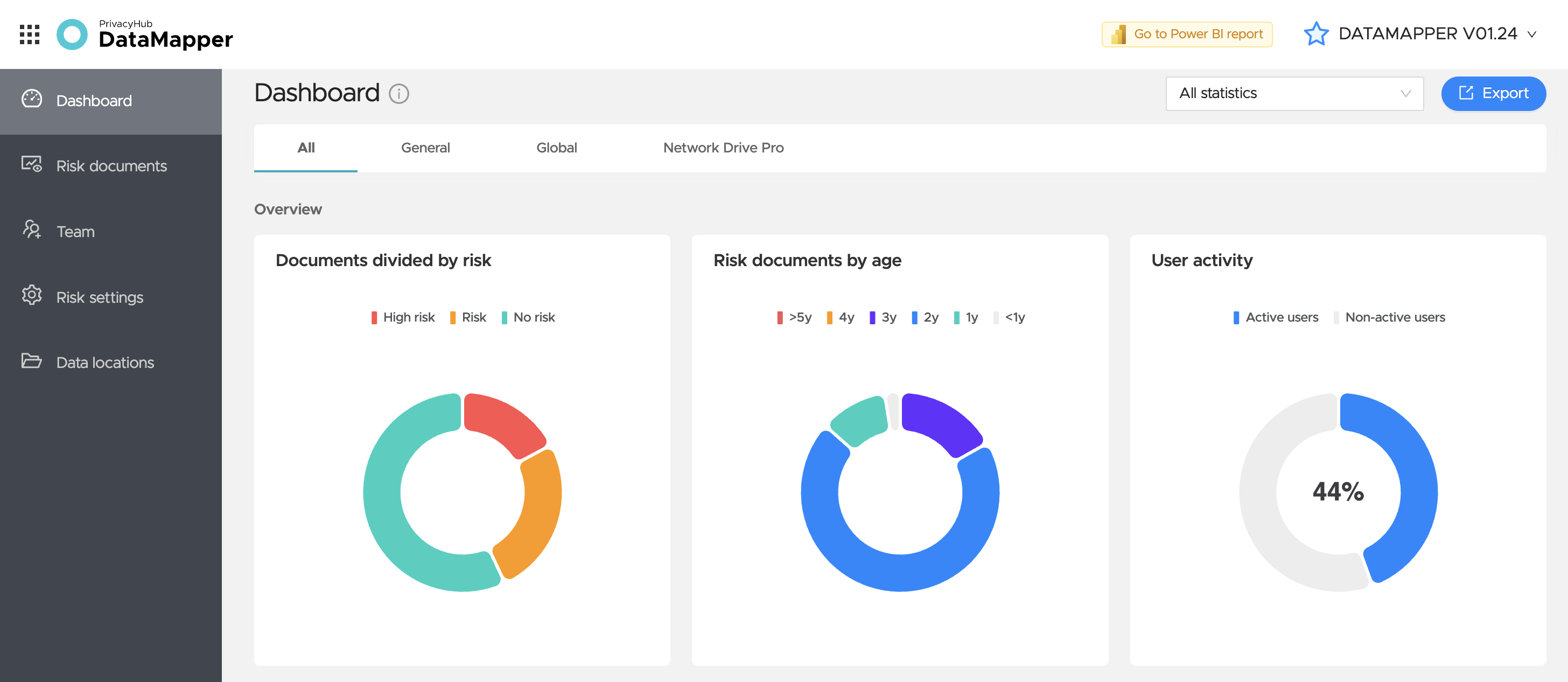The width and height of the screenshot is (1568, 682).
Task: Click the Dashboard info icon
Action: pos(398,94)
